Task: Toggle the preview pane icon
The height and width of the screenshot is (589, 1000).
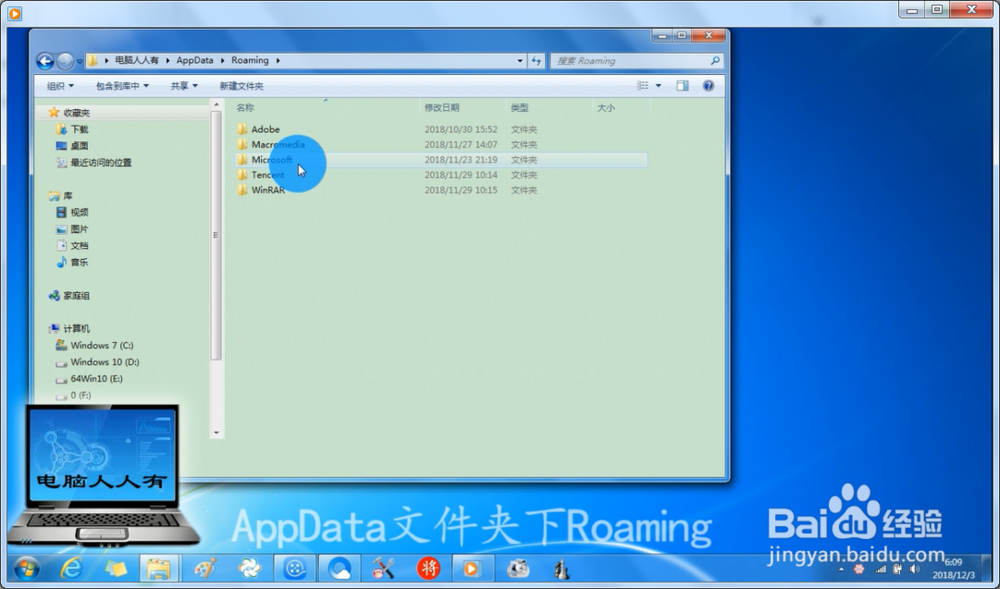Action: click(x=682, y=85)
